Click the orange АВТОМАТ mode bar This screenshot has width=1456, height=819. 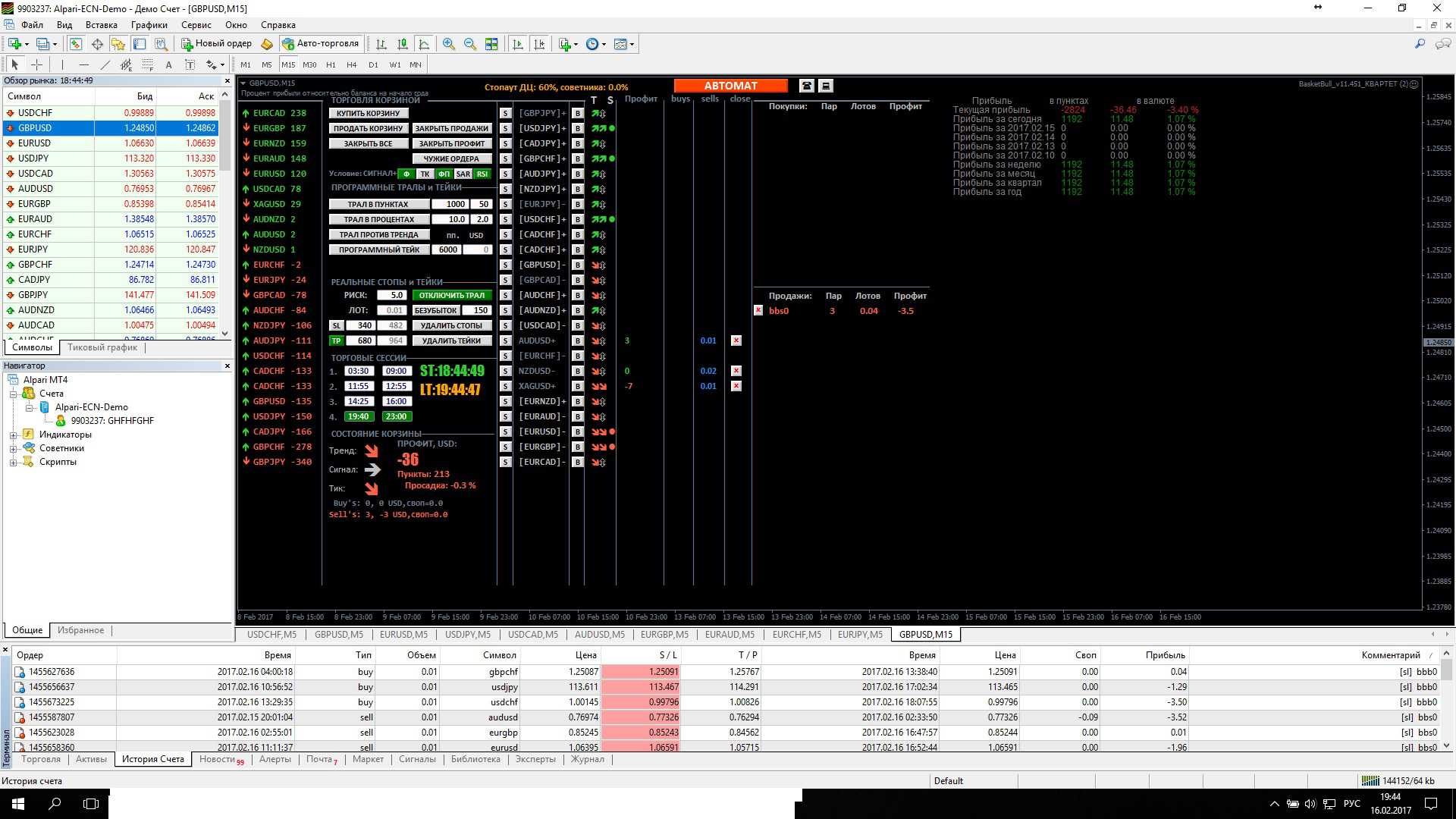(730, 86)
